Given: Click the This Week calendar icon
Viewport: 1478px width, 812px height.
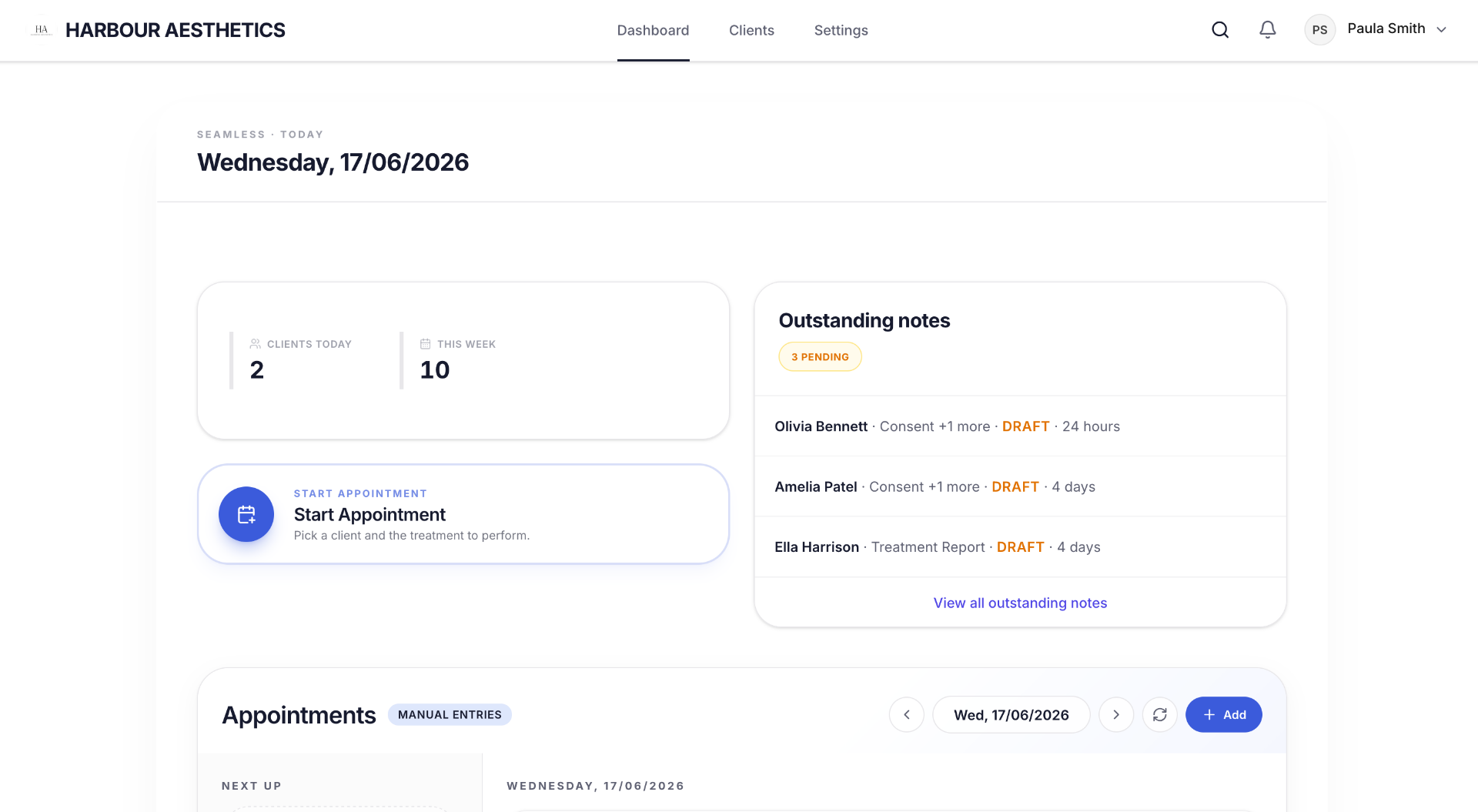Looking at the screenshot, I should (425, 344).
